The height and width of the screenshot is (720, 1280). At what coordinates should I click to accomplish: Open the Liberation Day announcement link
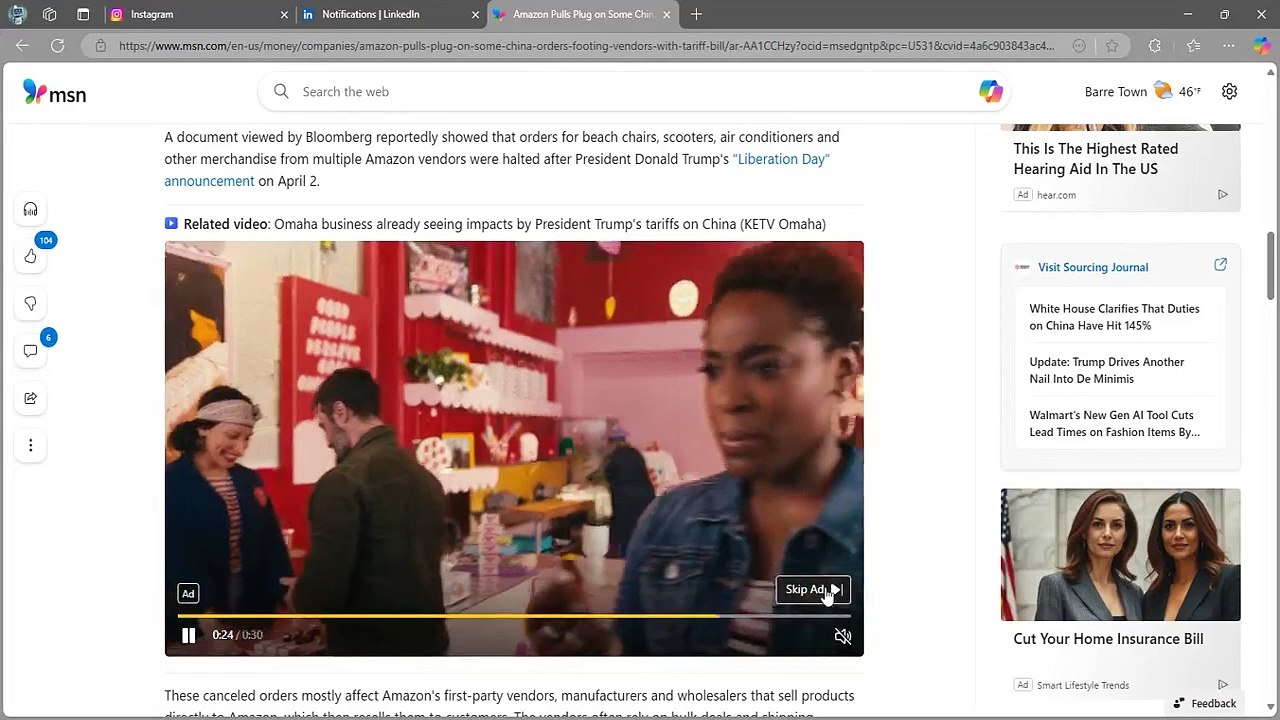pos(781,159)
